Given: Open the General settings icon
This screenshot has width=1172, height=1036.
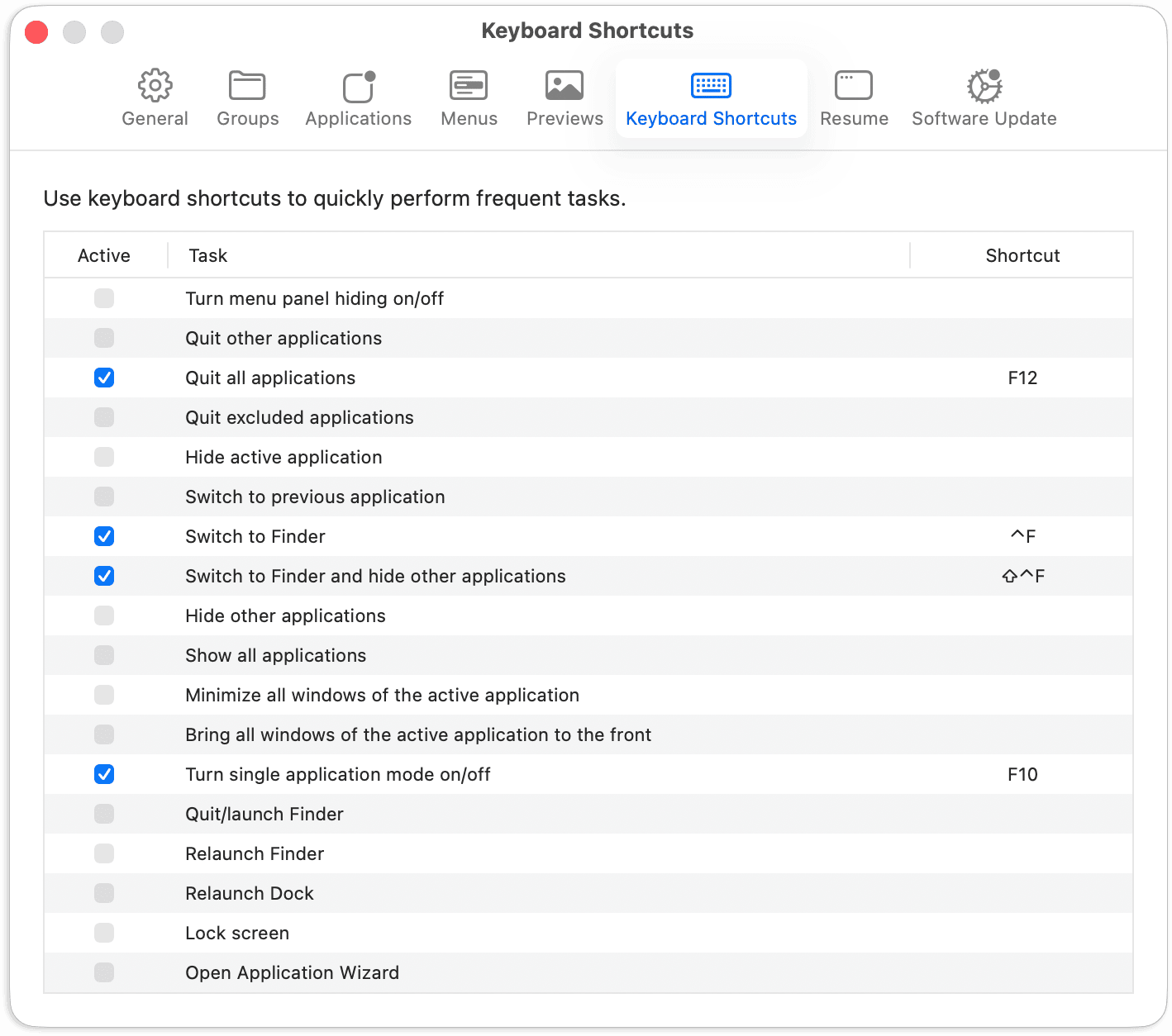Looking at the screenshot, I should click(155, 85).
